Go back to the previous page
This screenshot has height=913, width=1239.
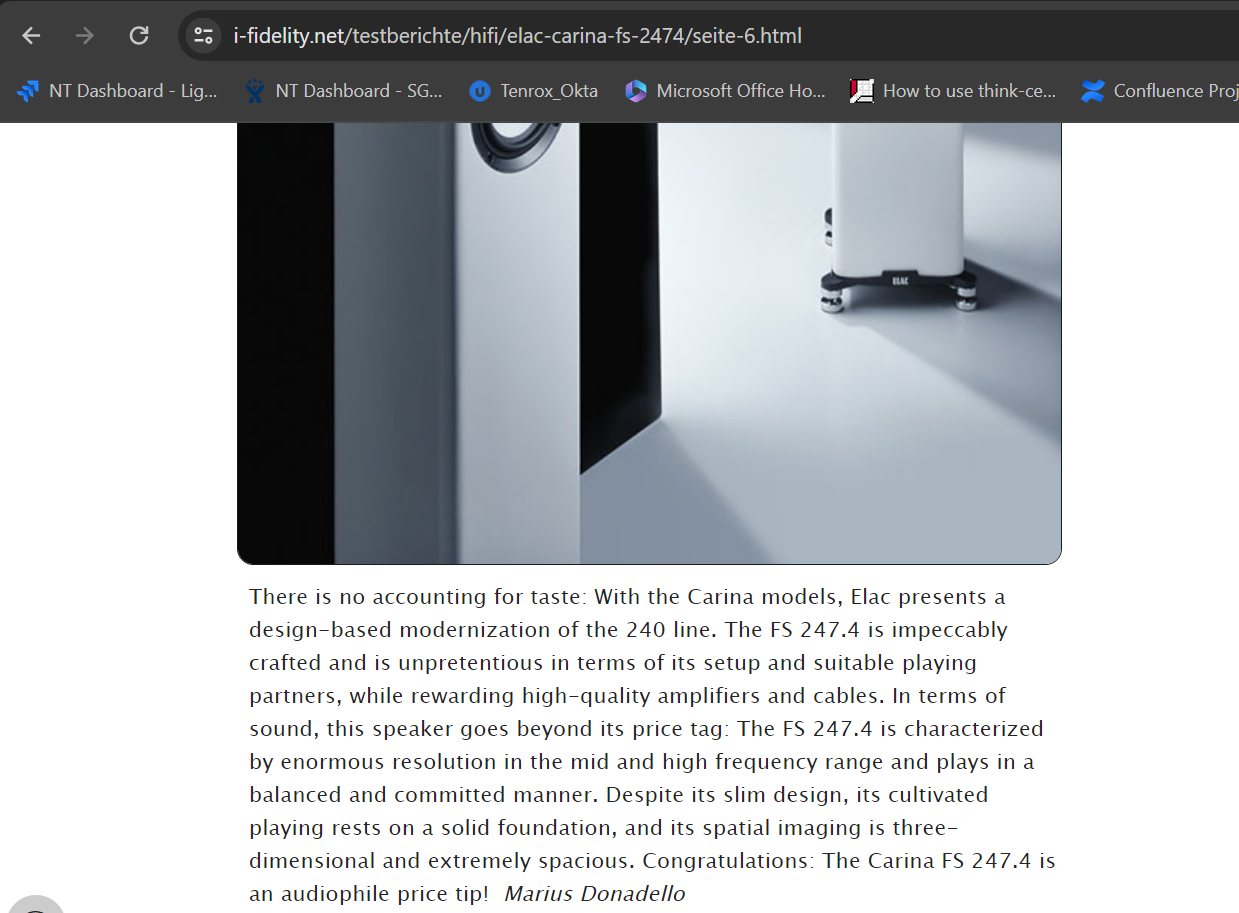pyautogui.click(x=31, y=36)
